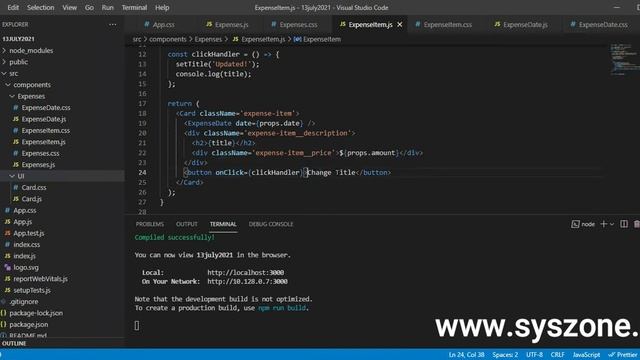The image size is (640, 360).
Task: Select the node terminal instance
Action: (583, 224)
